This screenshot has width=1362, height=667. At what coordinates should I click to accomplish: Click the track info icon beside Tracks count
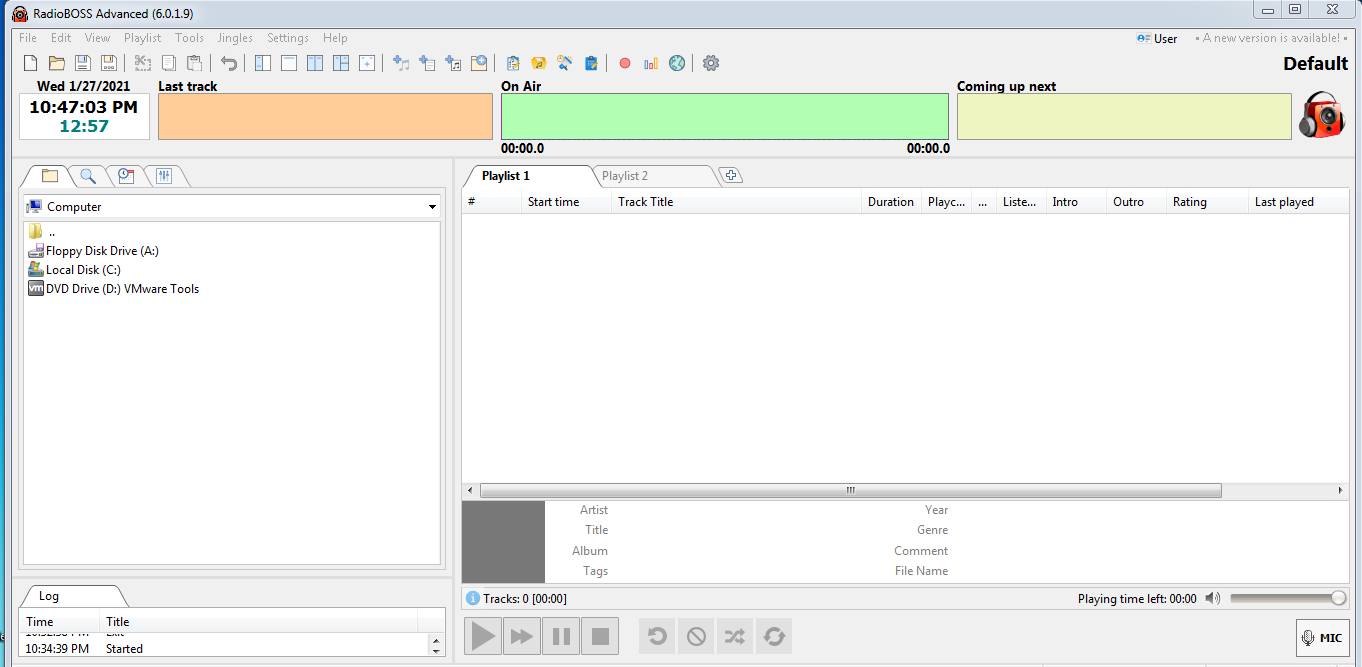tap(473, 598)
